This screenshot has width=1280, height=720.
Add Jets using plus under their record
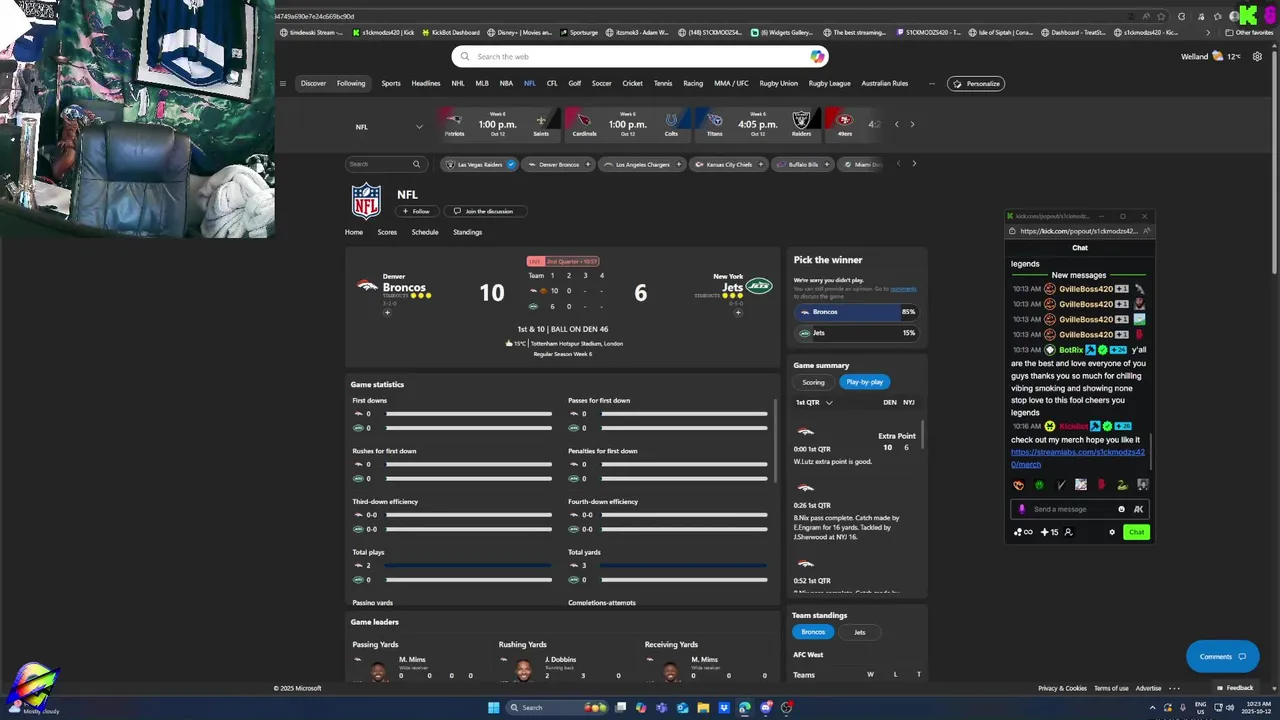coord(738,312)
